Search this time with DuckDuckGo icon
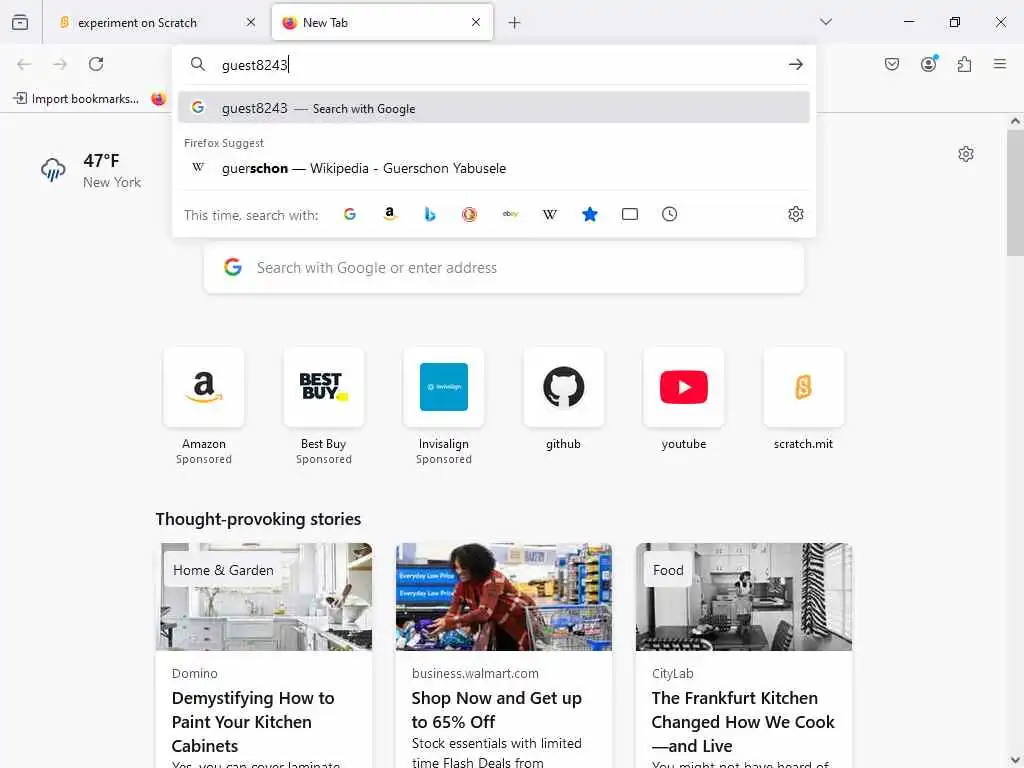The height and width of the screenshot is (768, 1024). point(470,214)
